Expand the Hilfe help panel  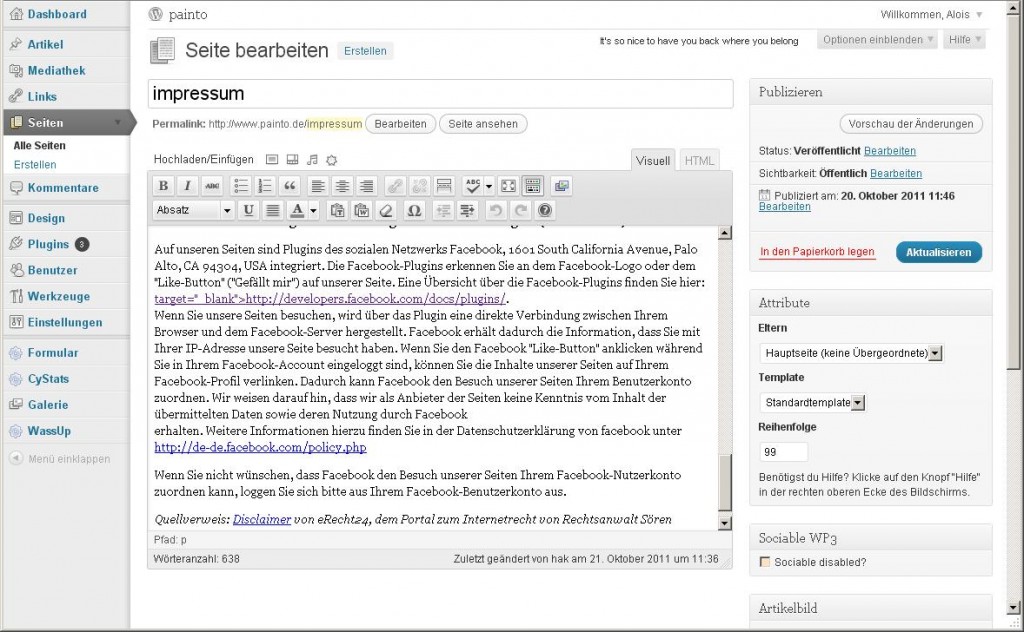point(964,40)
